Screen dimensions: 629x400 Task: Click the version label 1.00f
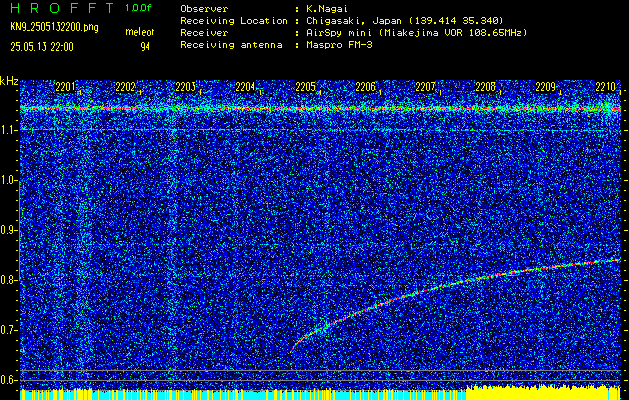(x=138, y=8)
